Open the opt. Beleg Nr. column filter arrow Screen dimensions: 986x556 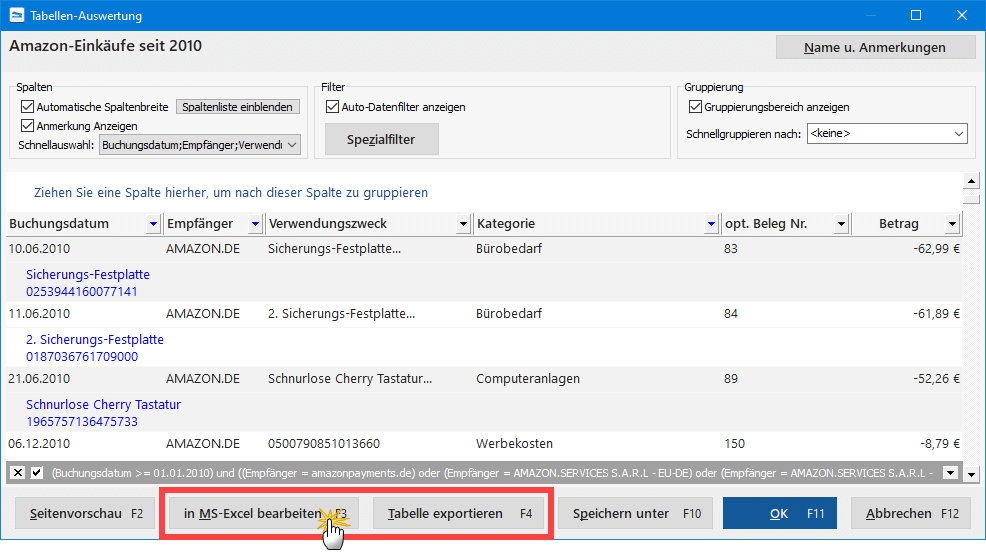[841, 223]
